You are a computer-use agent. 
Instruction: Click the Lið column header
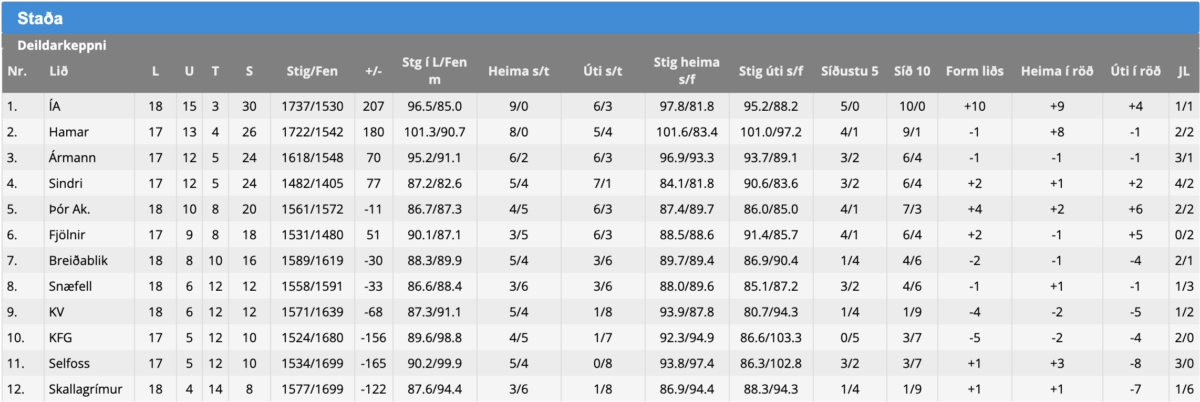[57, 71]
